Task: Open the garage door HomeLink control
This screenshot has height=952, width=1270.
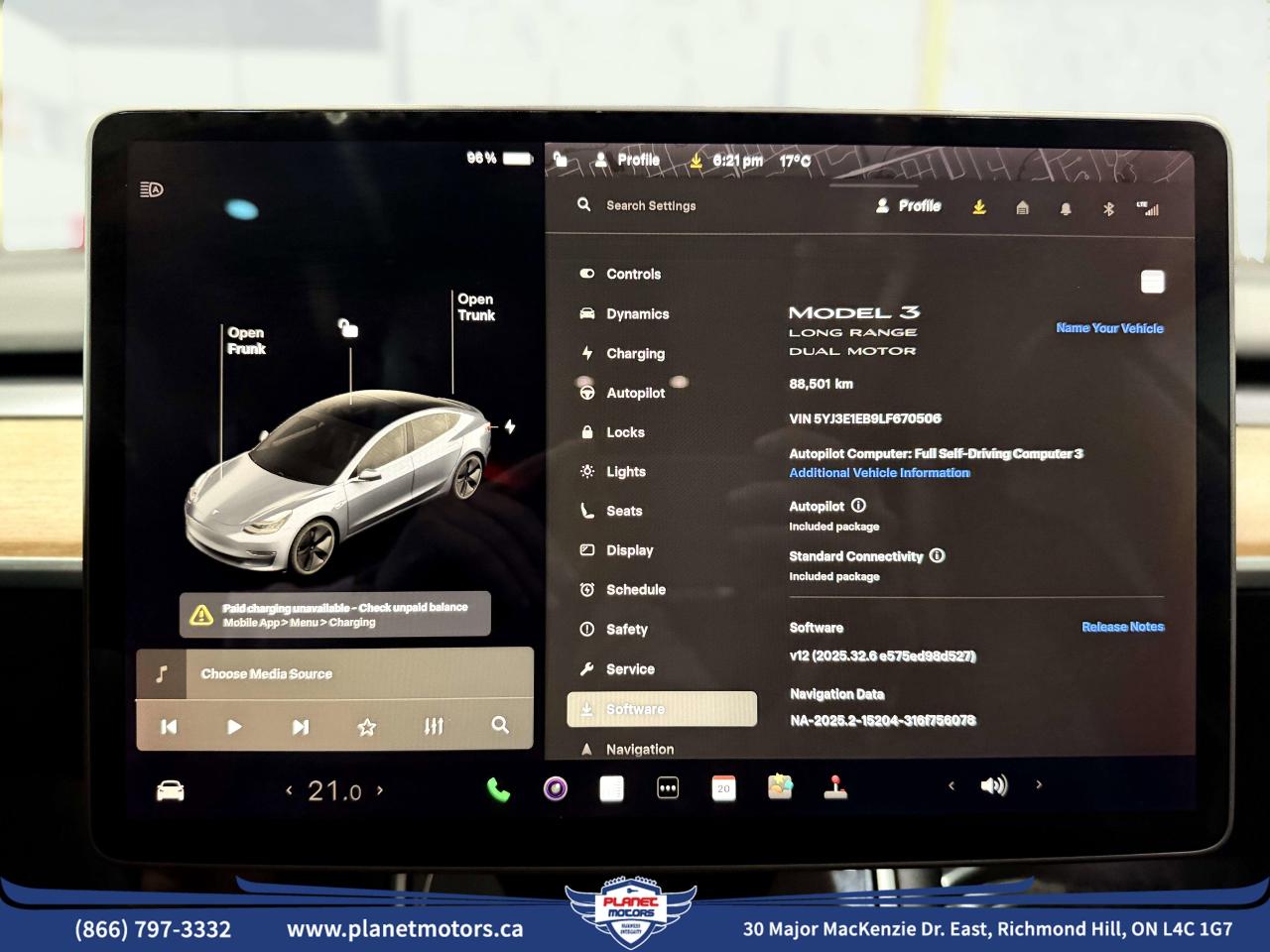Action: [x=1022, y=208]
